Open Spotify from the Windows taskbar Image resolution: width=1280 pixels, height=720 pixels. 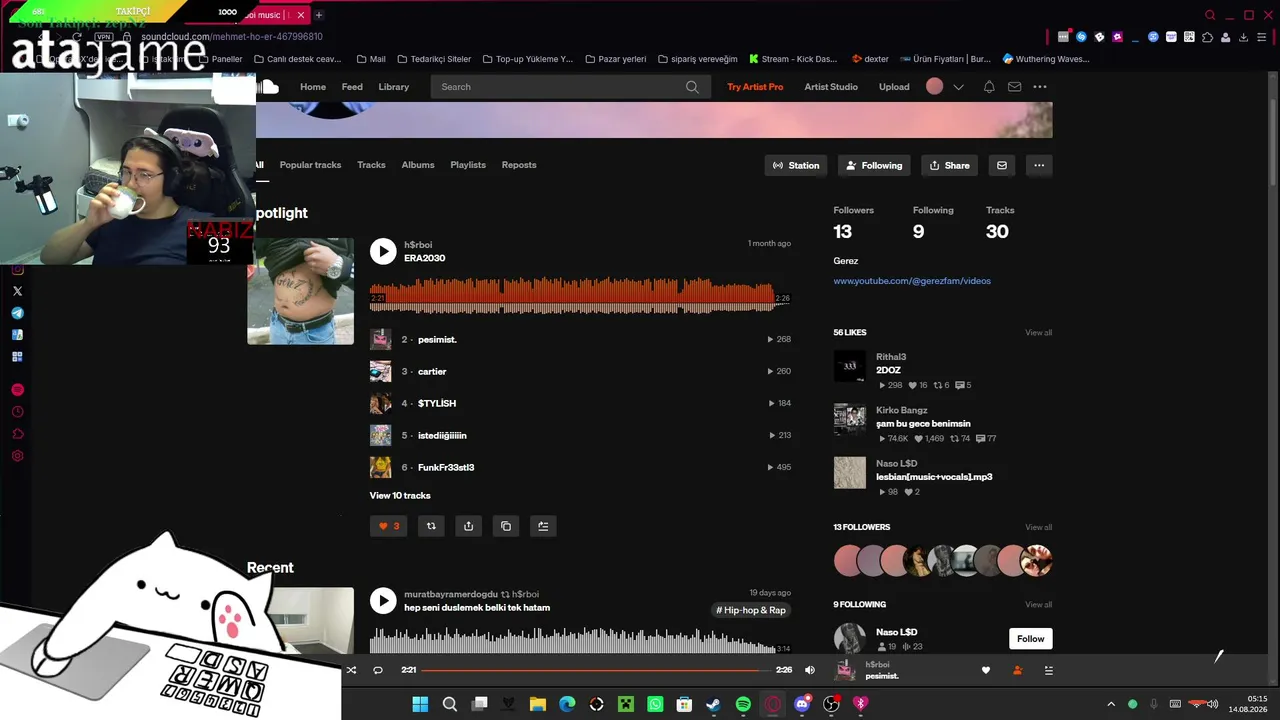coord(743,704)
